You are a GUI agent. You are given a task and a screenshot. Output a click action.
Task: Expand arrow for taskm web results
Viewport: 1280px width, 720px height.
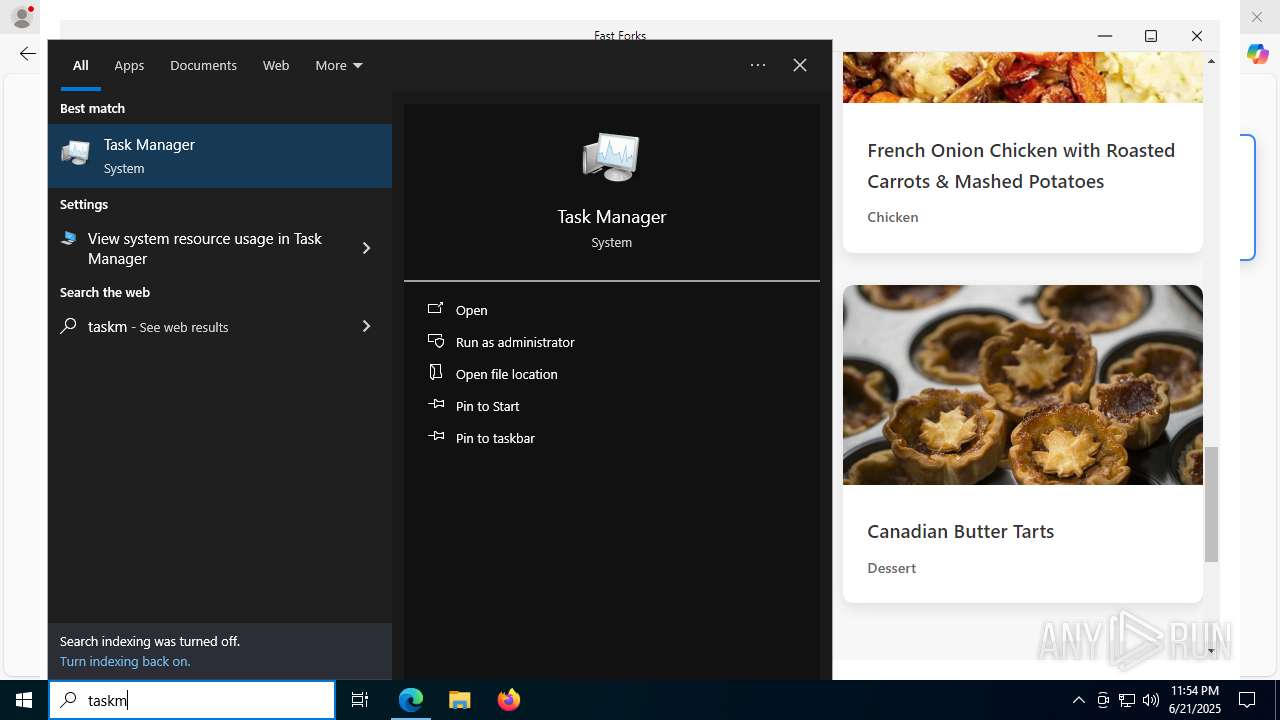(x=366, y=326)
